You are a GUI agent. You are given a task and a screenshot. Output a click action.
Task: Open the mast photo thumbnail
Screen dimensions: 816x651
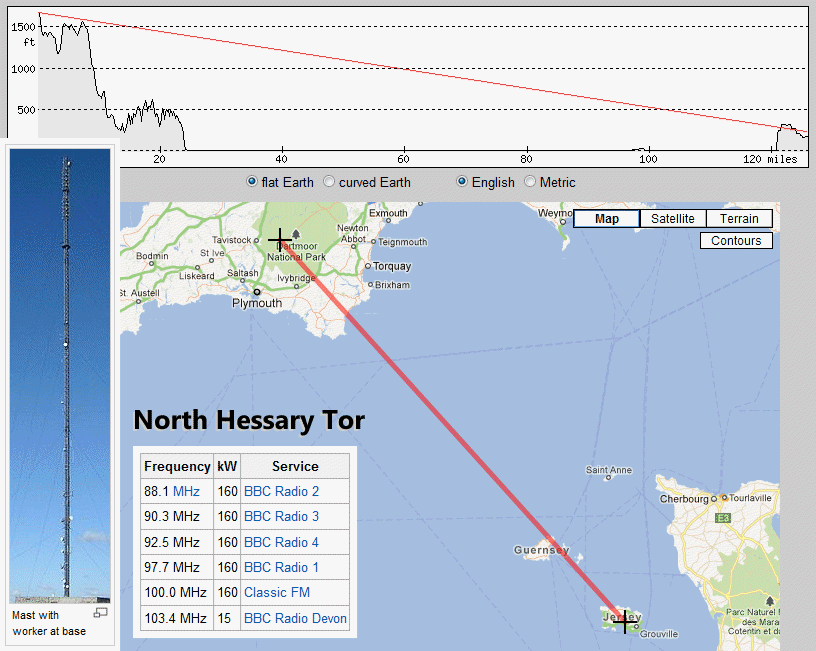pos(60,376)
